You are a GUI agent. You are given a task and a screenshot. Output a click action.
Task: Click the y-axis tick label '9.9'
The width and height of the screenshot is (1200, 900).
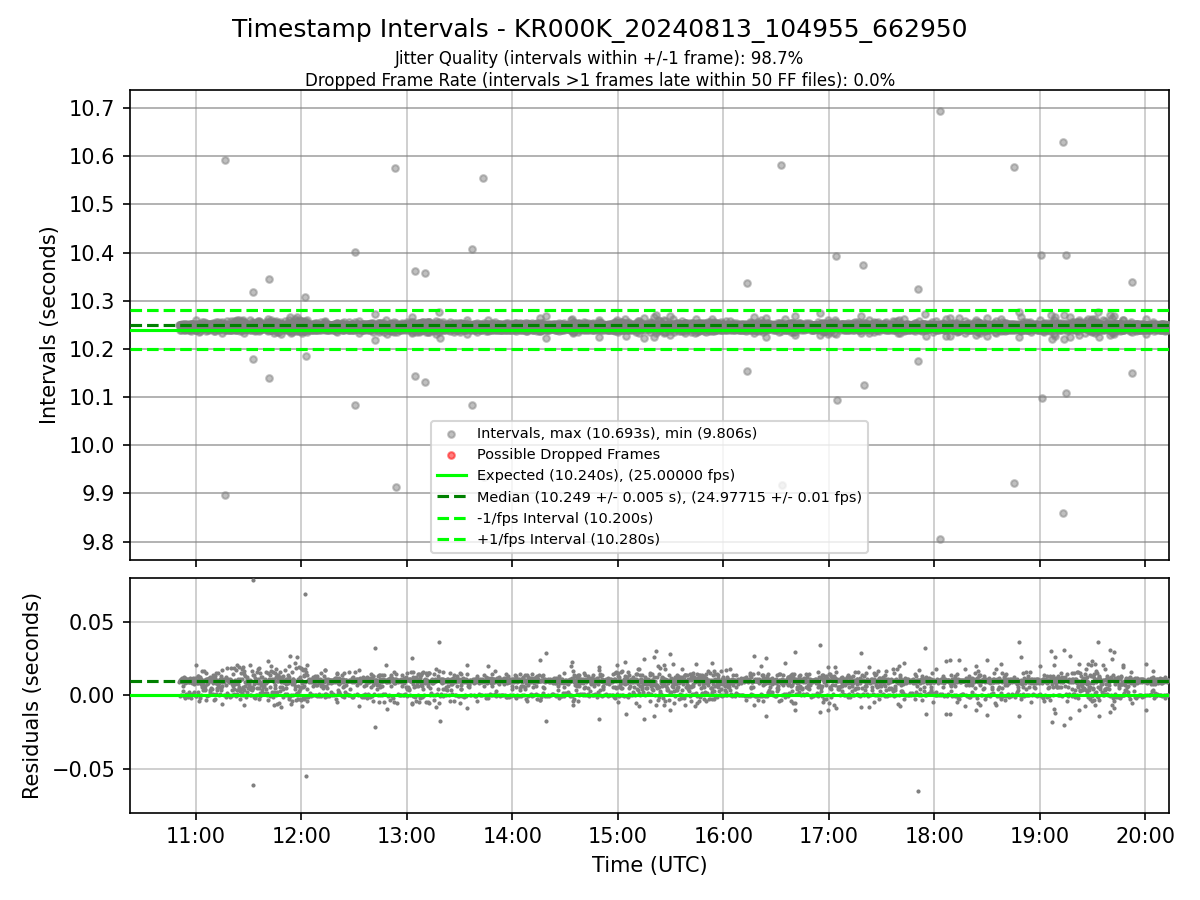[x=99, y=493]
